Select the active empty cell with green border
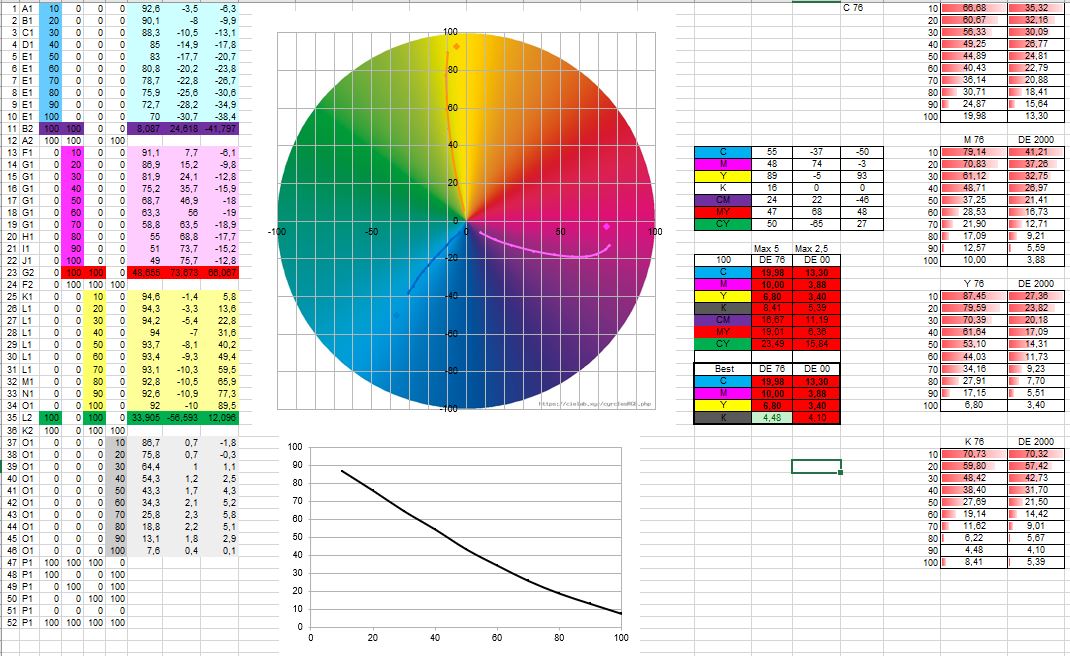 click(x=816, y=466)
